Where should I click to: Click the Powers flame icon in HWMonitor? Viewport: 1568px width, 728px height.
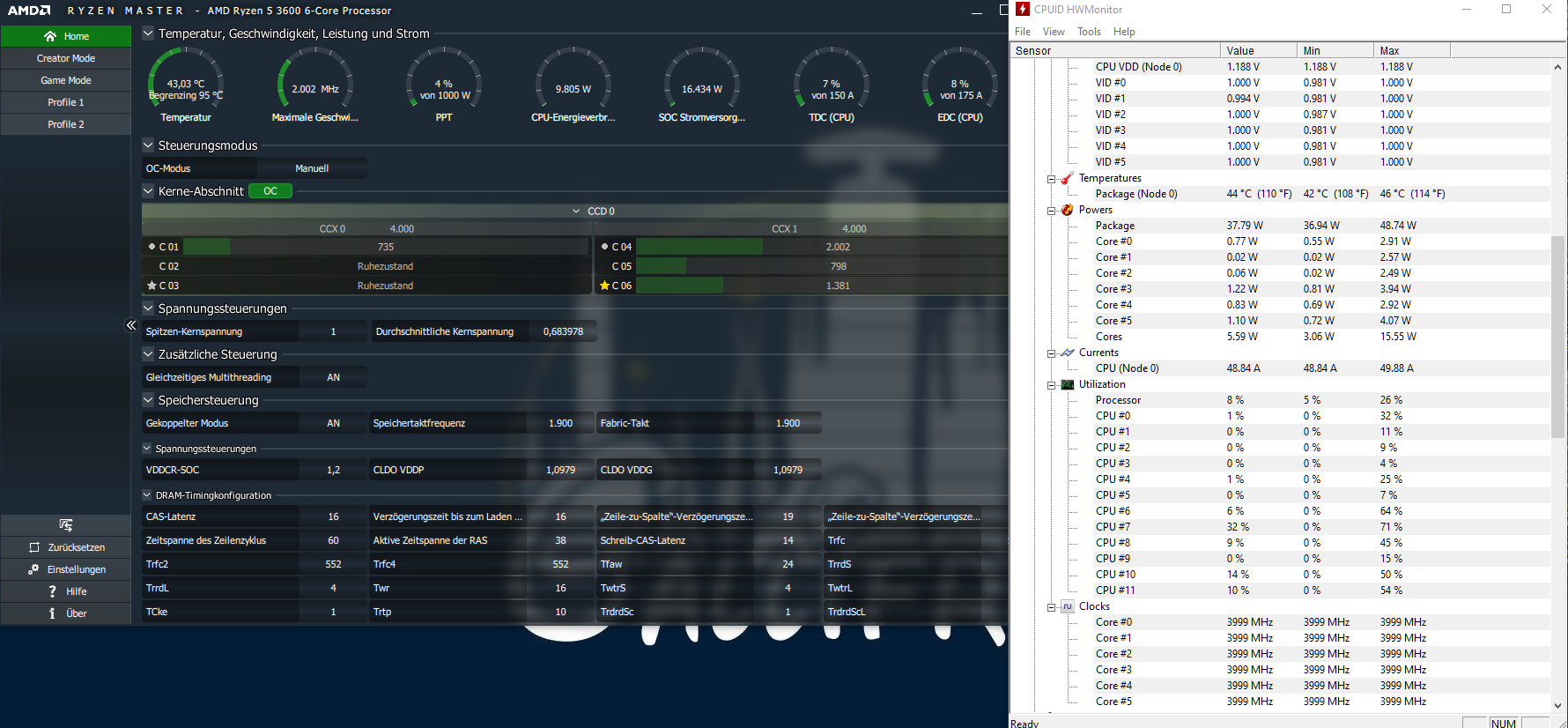1067,210
